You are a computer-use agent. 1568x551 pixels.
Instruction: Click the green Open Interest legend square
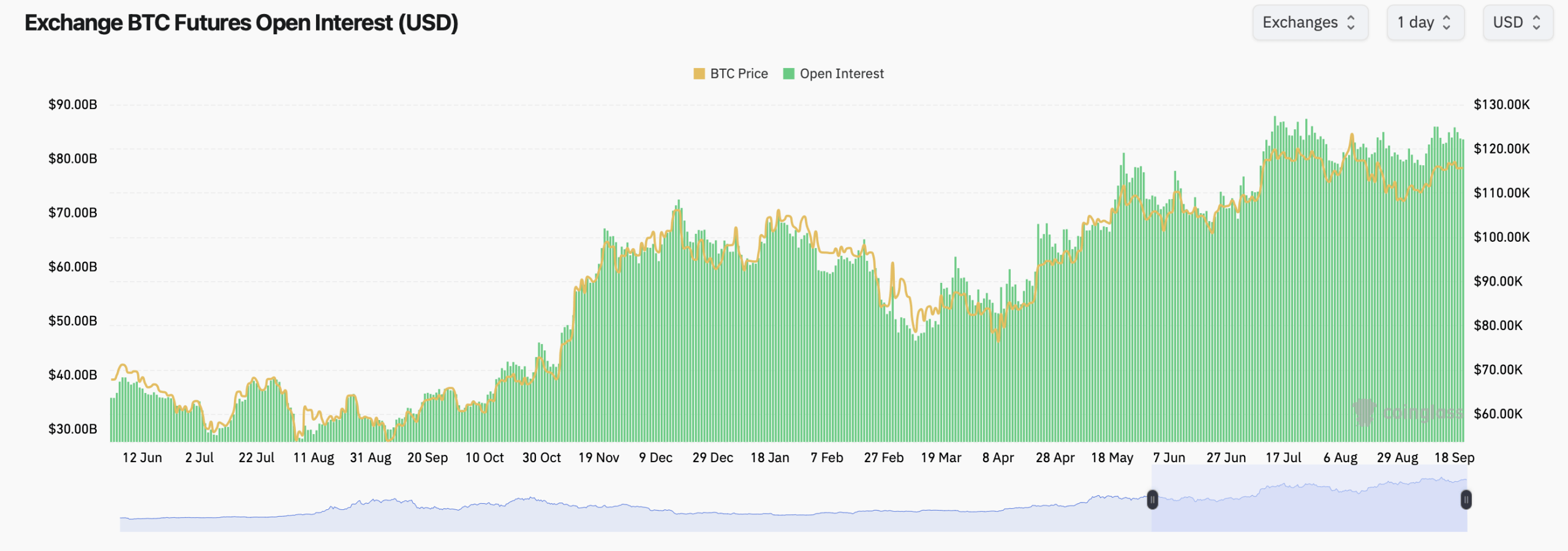(790, 73)
